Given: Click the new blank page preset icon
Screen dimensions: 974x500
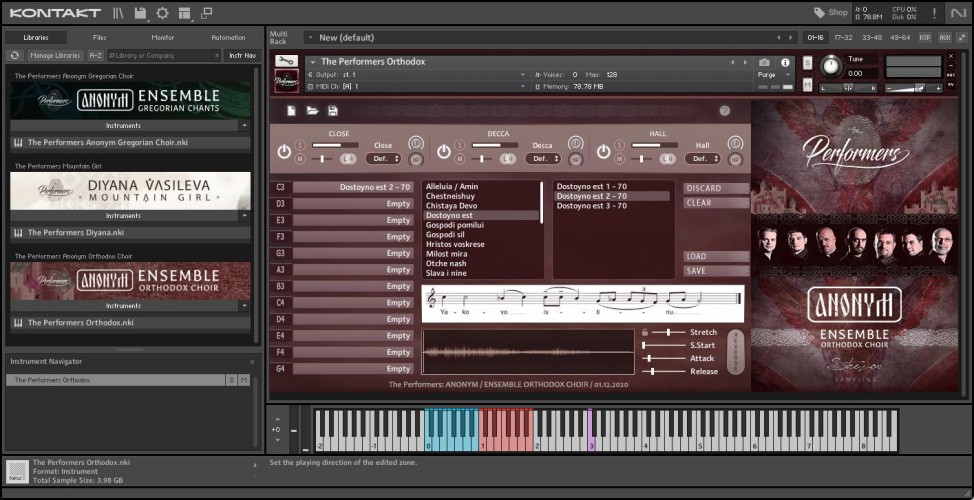Looking at the screenshot, I should tap(291, 111).
